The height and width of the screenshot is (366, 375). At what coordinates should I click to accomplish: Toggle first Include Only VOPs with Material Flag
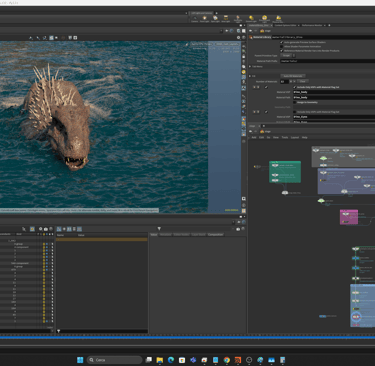(x=295, y=87)
